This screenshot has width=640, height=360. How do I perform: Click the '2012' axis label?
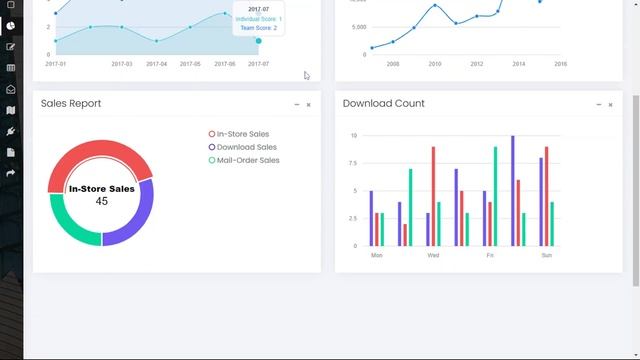click(x=477, y=64)
